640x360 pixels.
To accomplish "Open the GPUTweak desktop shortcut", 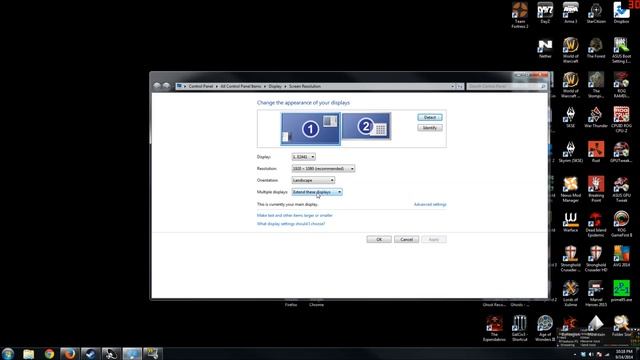I will (621, 152).
